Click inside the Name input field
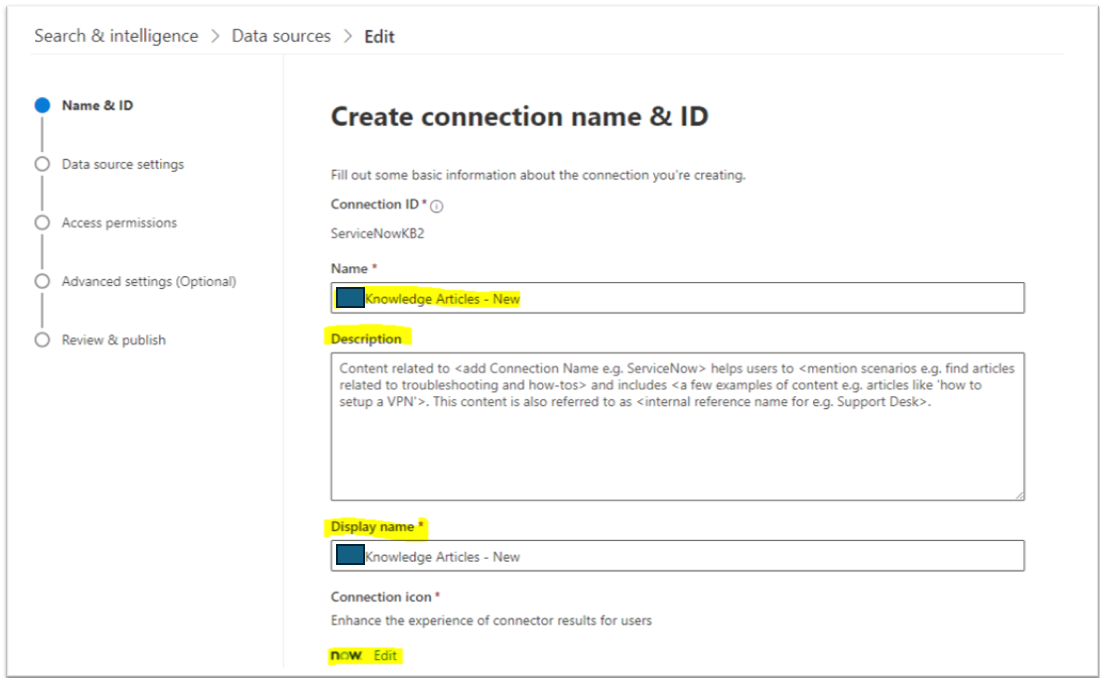The width and height of the screenshot is (1100, 678). click(650, 297)
